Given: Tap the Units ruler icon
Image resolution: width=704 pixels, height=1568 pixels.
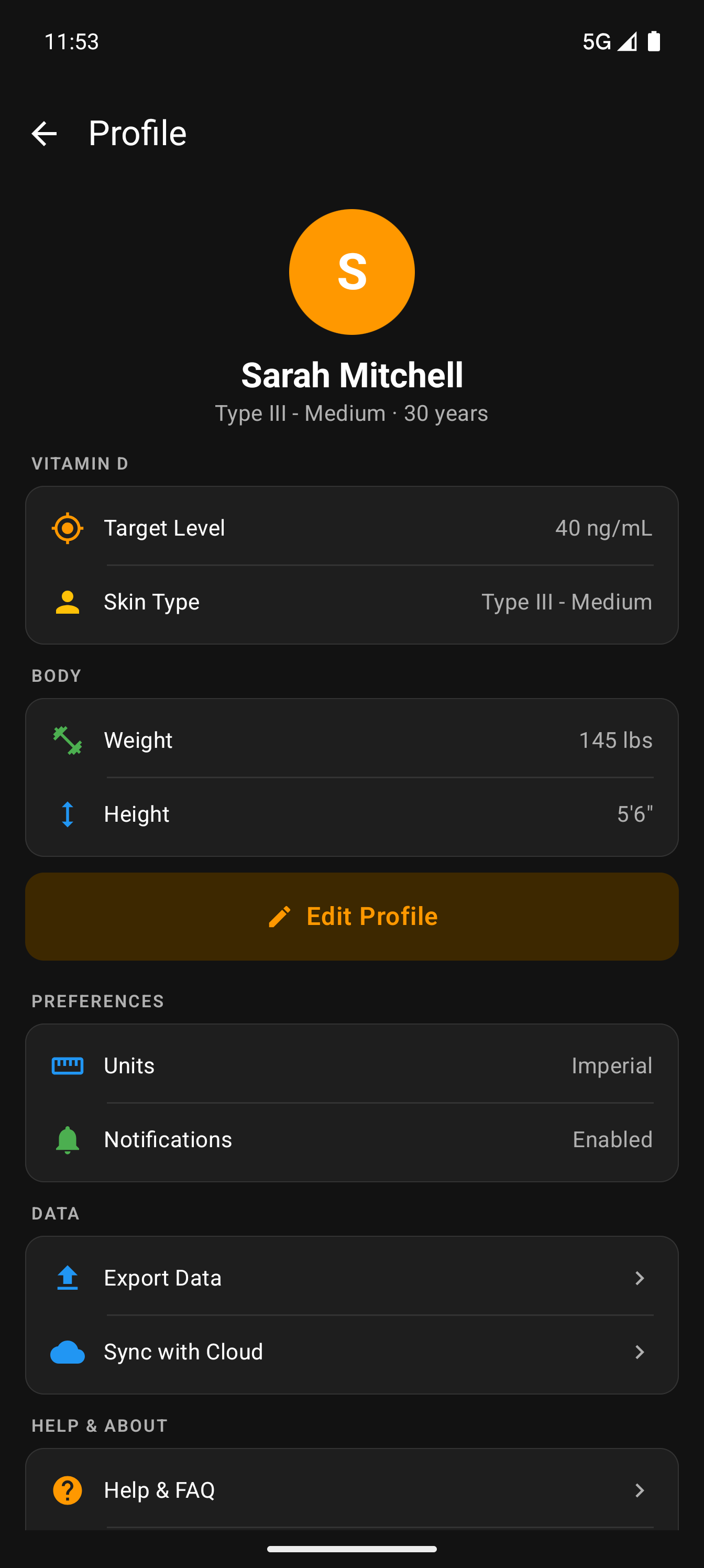Looking at the screenshot, I should pos(68,1066).
